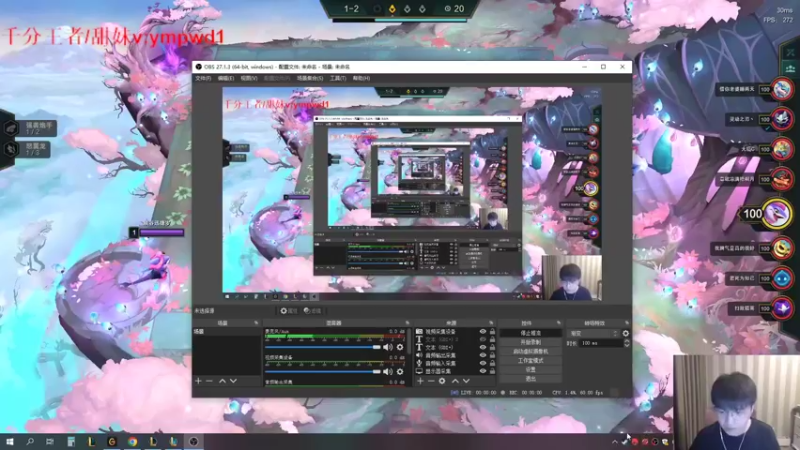Toggle visibility of the 文本 (GDI+) source
The width and height of the screenshot is (800, 450).
point(483,347)
